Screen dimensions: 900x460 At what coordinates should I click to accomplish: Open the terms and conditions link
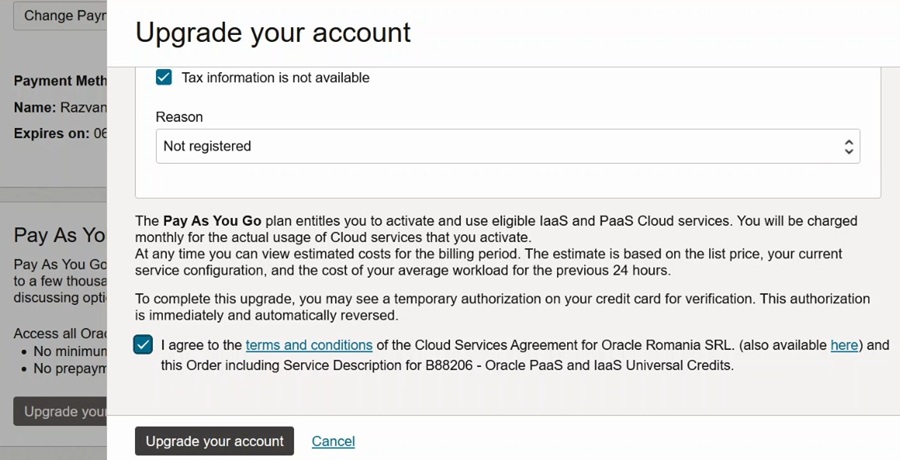pyautogui.click(x=309, y=345)
